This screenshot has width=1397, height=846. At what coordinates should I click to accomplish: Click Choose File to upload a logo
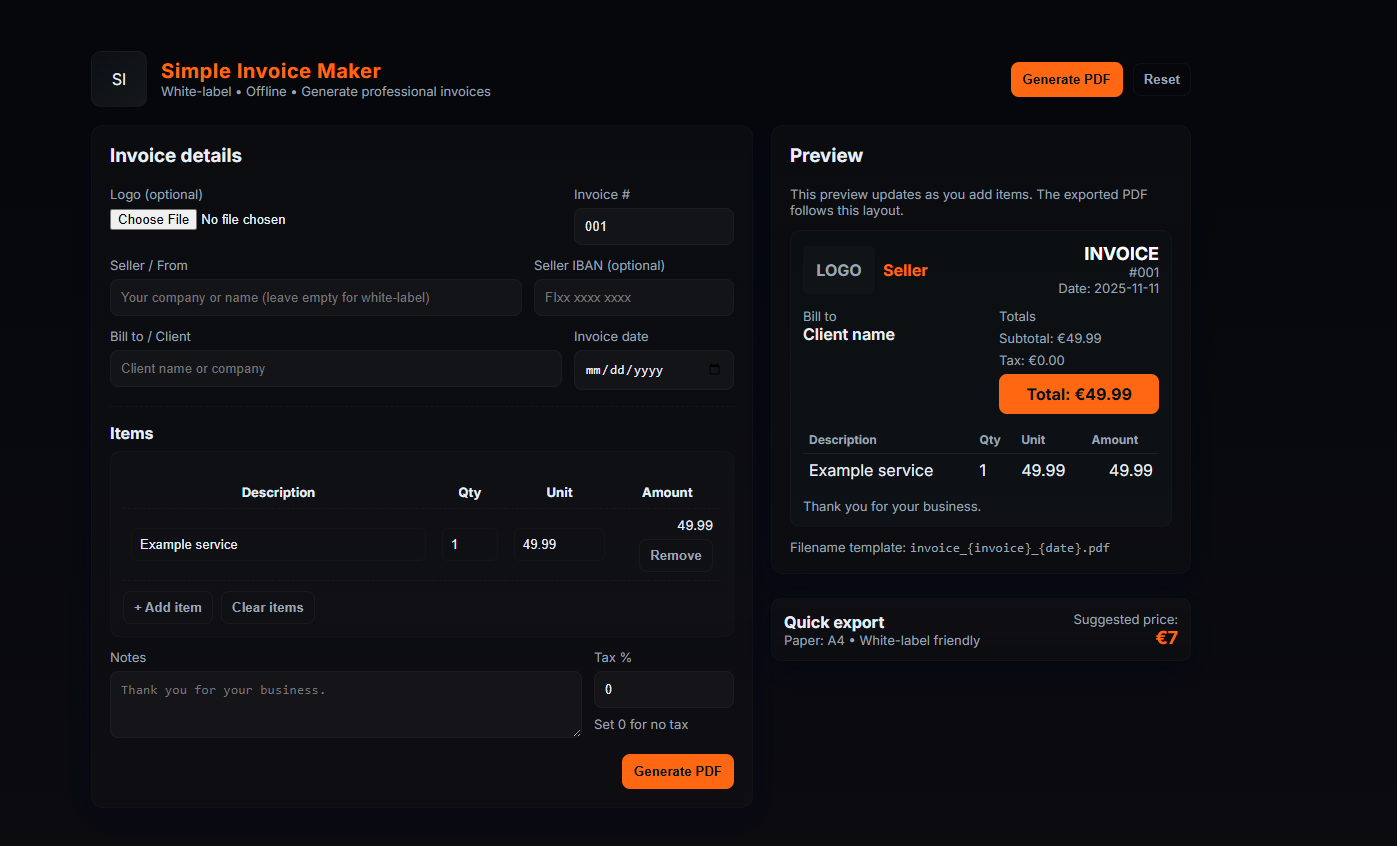[152, 219]
